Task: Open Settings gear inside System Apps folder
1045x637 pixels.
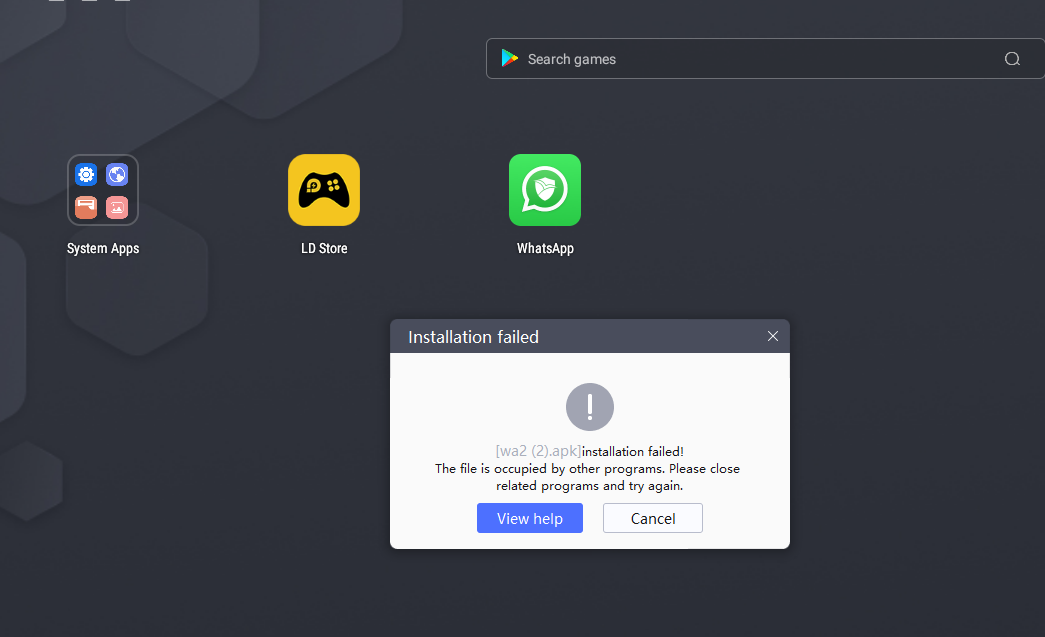Action: [86, 175]
